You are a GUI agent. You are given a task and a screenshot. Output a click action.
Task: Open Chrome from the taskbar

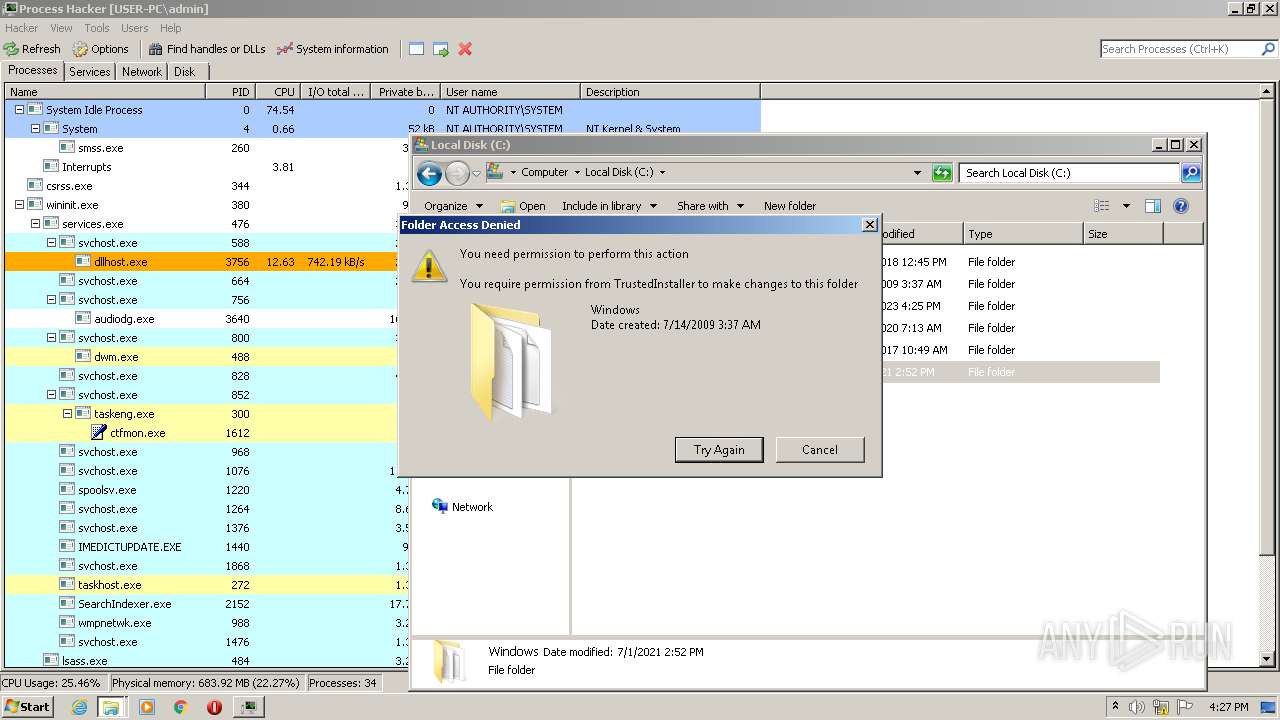click(x=180, y=707)
